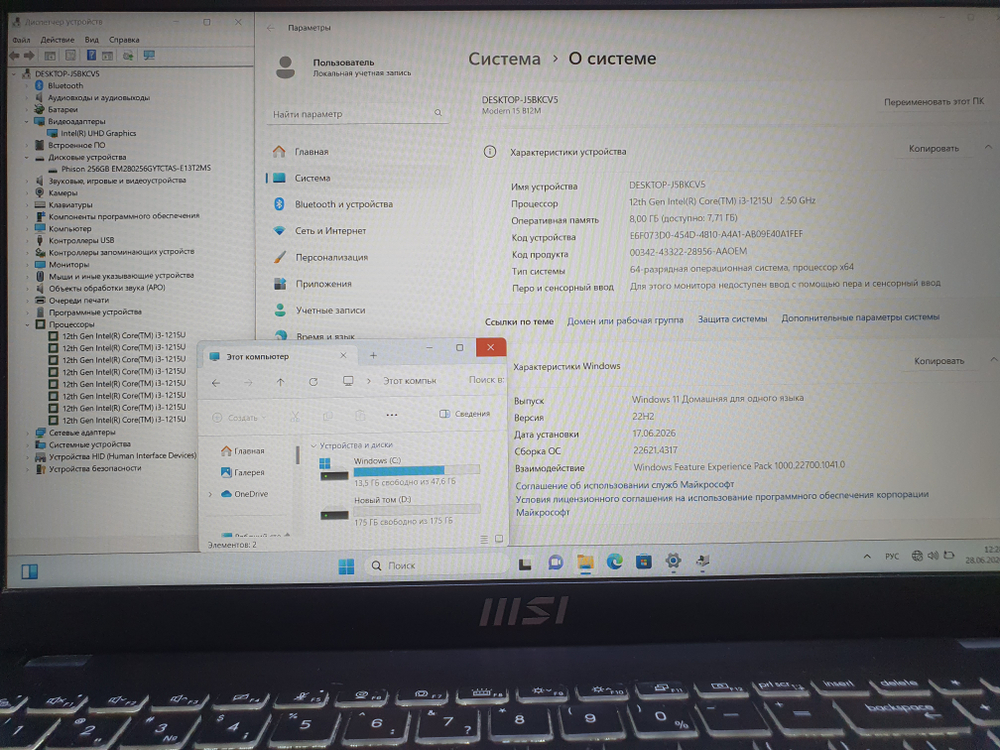Open Соглашение об использовании служб Майкрософт link

[624, 485]
